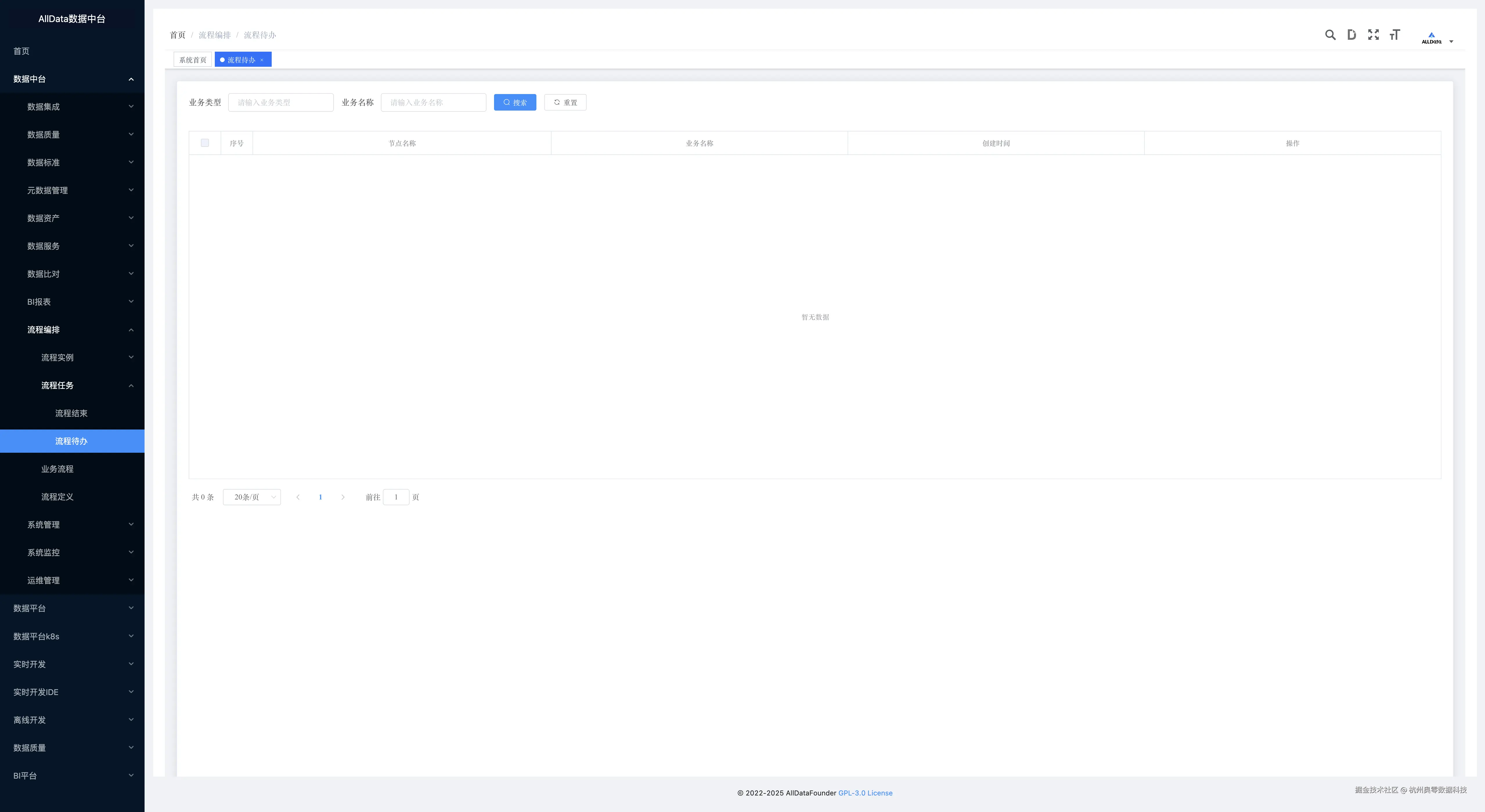Viewport: 1485px width, 812px height.
Task: Expand the 系统管理 sidebar menu
Action: (x=72, y=524)
